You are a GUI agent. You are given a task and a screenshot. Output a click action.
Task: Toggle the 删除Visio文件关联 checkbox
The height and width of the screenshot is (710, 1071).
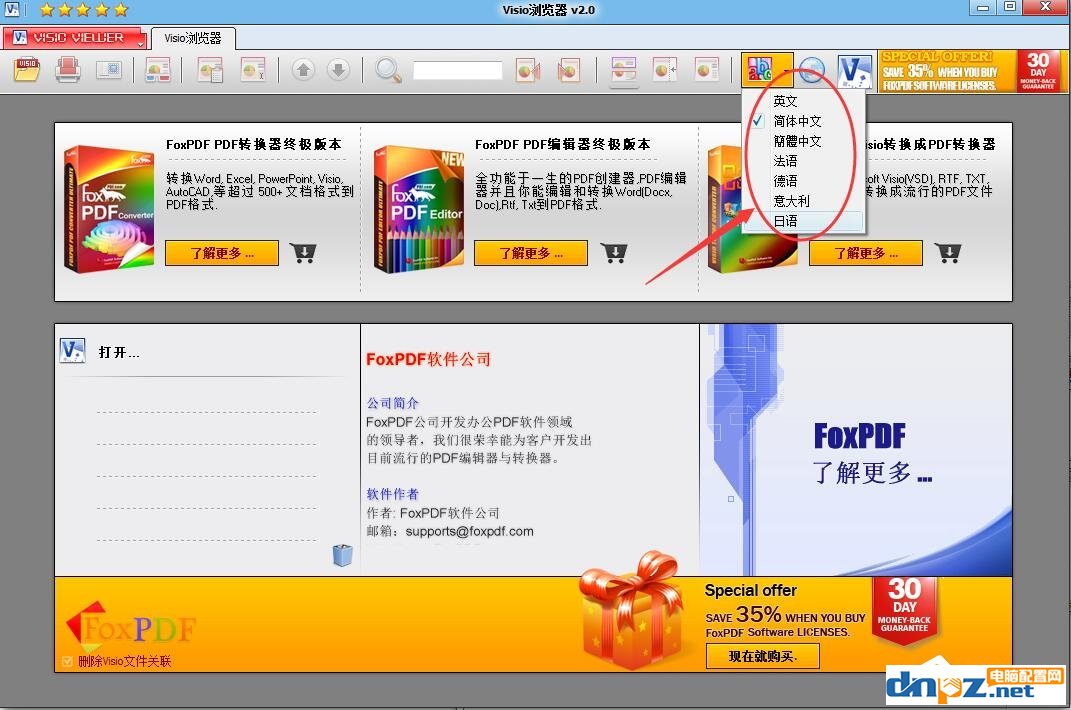click(67, 661)
